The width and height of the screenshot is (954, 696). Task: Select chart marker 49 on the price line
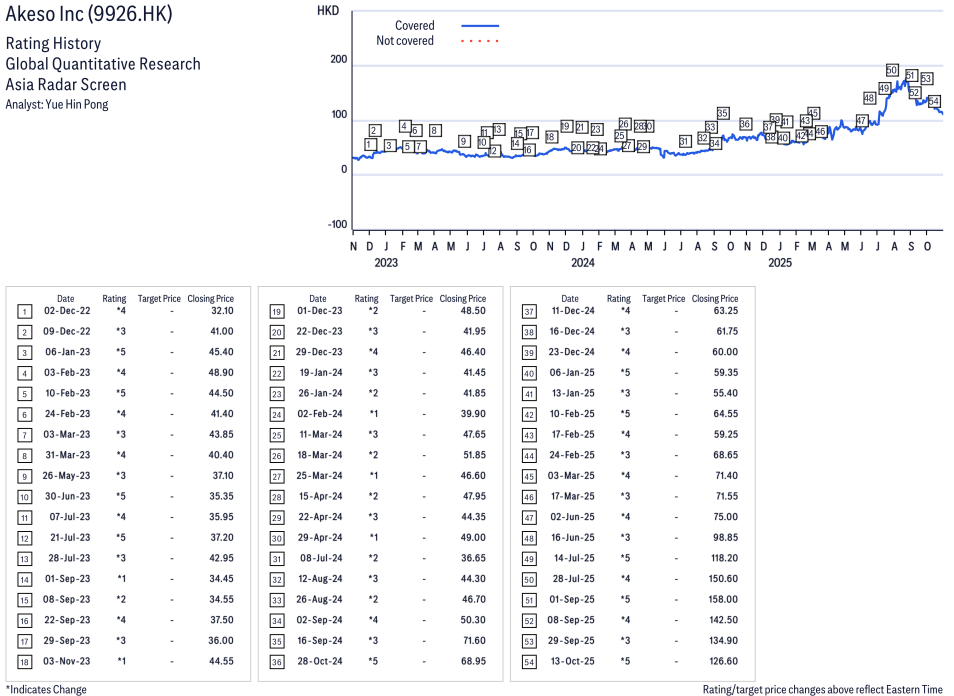tap(884, 88)
